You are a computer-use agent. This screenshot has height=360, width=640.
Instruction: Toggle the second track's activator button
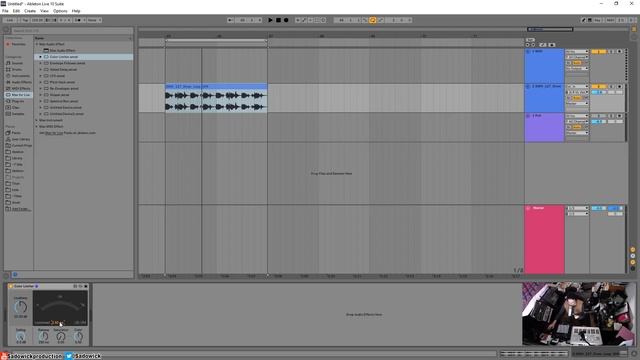pyautogui.click(x=598, y=87)
